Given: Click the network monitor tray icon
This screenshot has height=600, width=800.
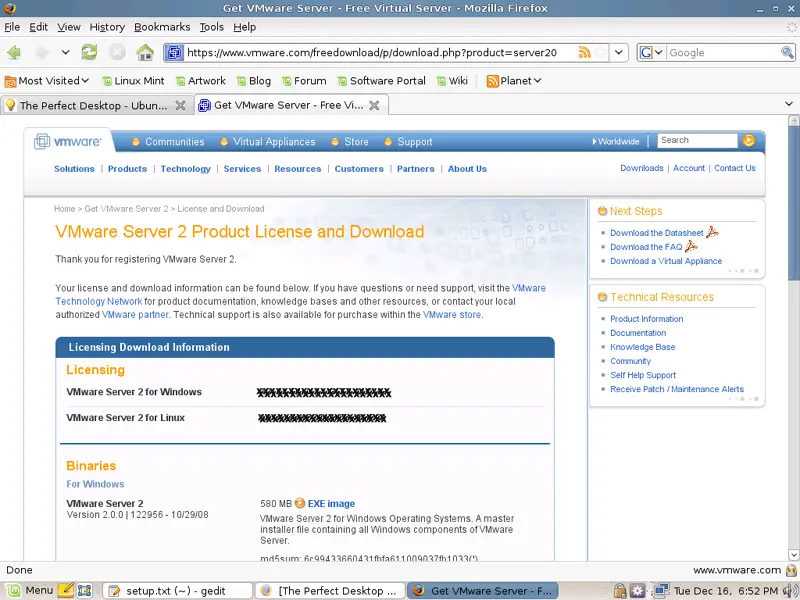Looking at the screenshot, I should tap(660, 591).
